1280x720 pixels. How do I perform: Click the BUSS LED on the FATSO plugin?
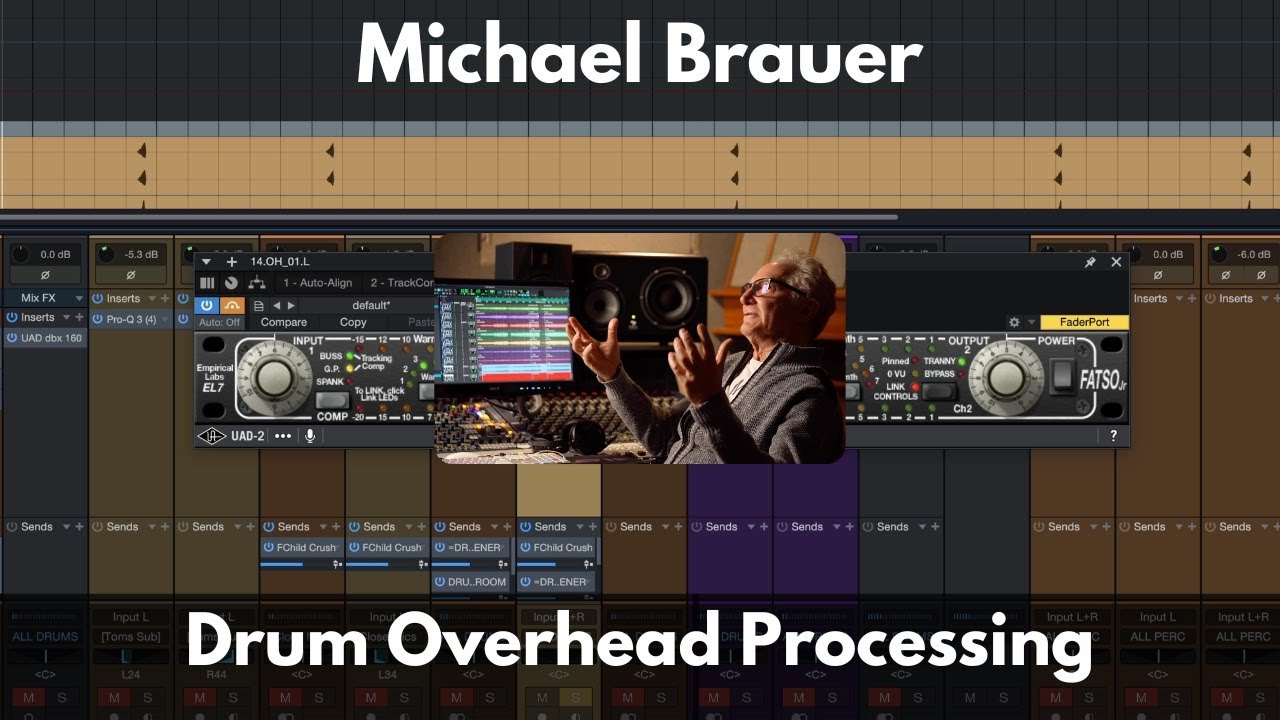pyautogui.click(x=349, y=356)
